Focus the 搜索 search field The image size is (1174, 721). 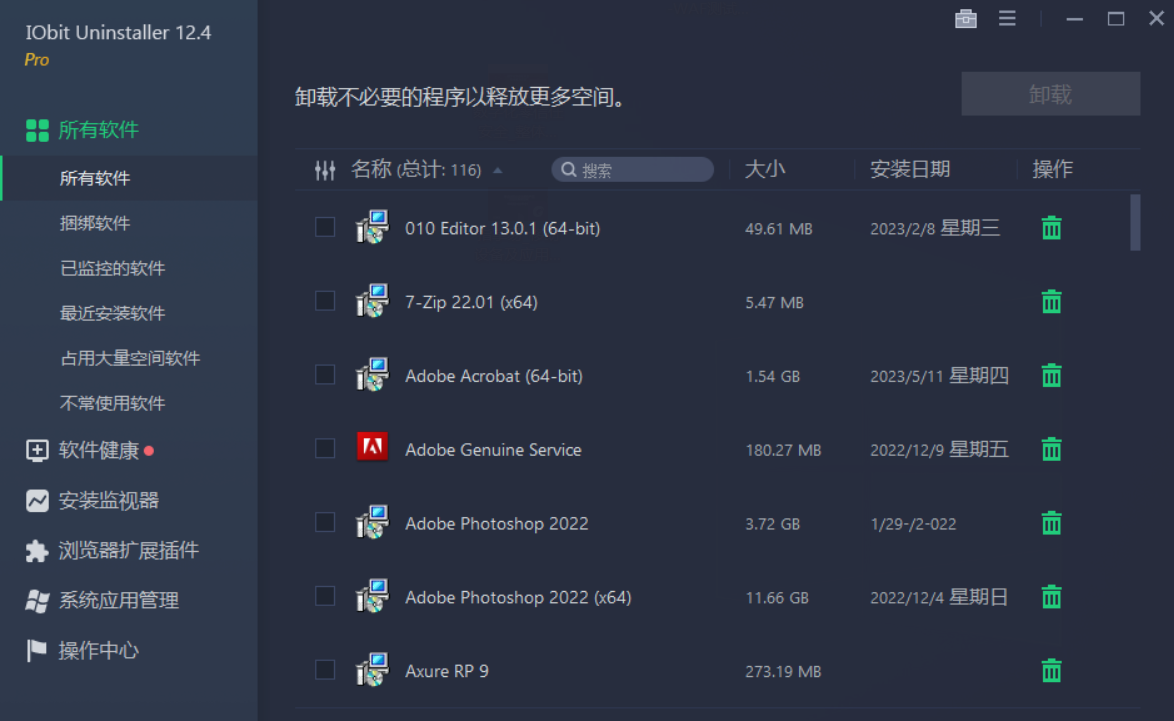(x=632, y=170)
